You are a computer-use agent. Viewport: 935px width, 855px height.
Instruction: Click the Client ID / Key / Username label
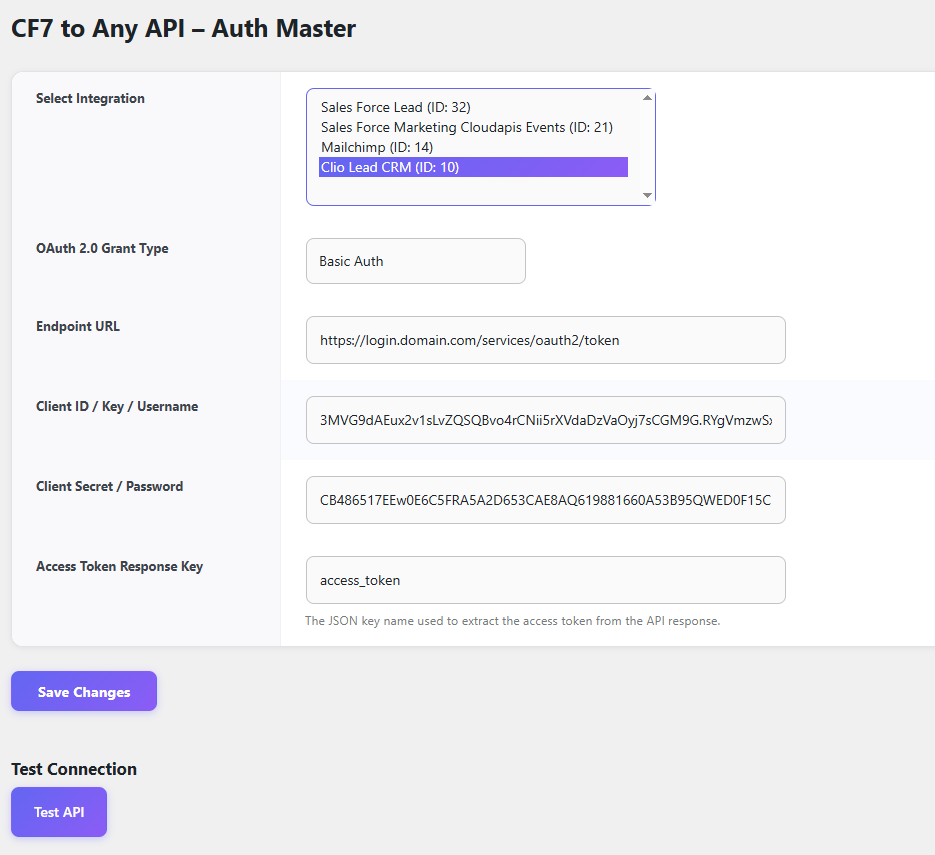pos(117,406)
